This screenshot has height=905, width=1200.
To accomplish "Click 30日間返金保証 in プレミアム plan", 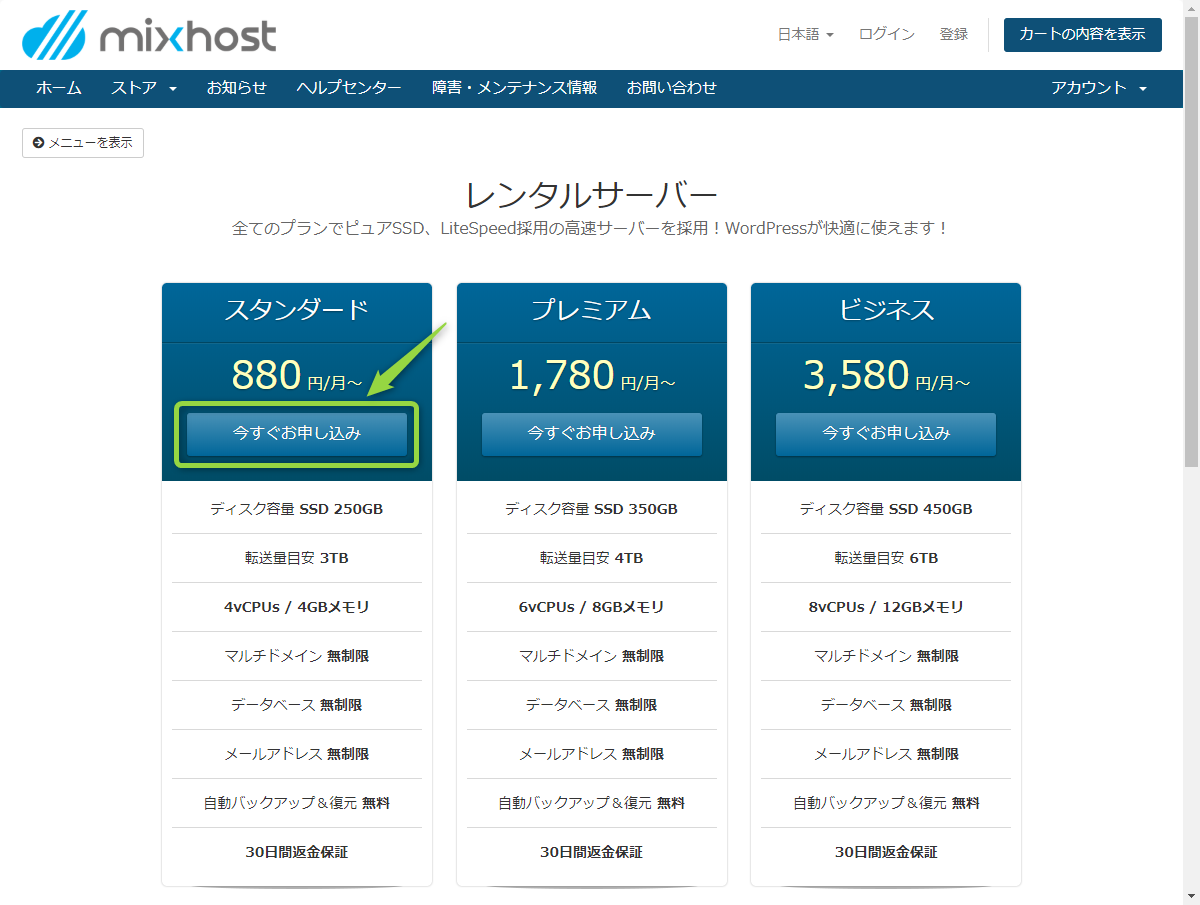I will tap(592, 852).
